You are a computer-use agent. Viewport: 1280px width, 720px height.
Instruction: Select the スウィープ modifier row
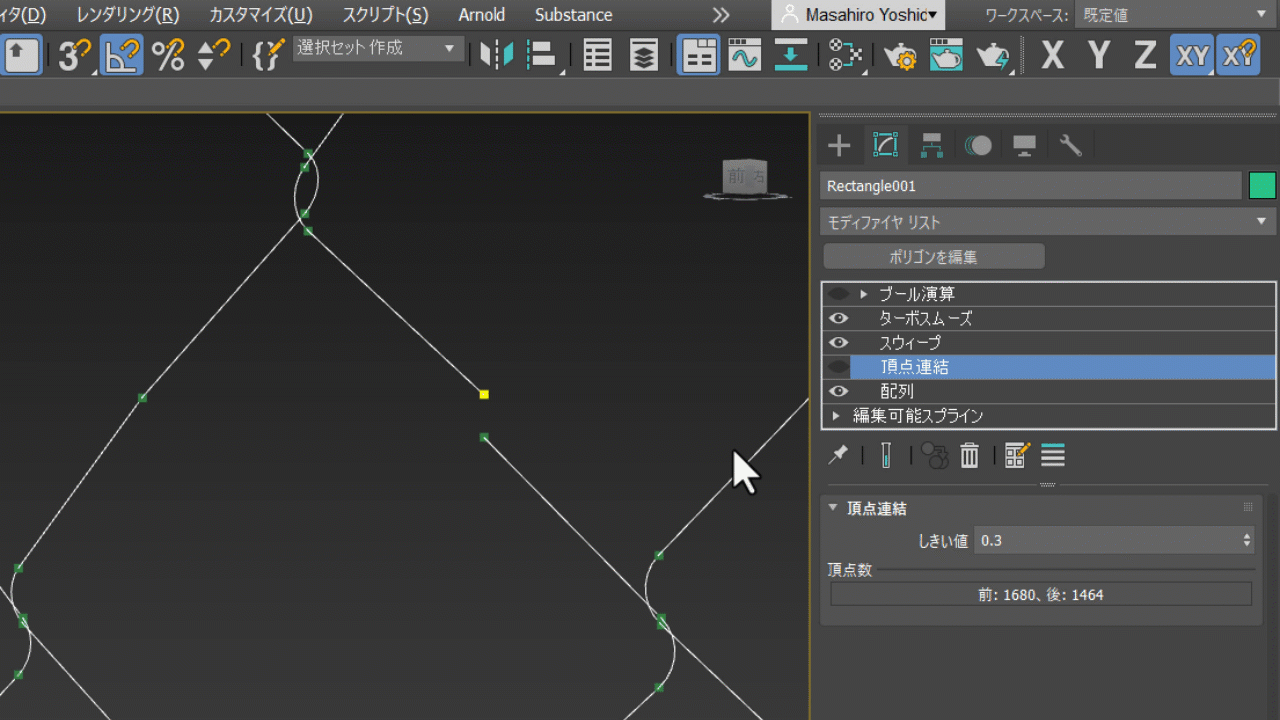coord(1049,343)
